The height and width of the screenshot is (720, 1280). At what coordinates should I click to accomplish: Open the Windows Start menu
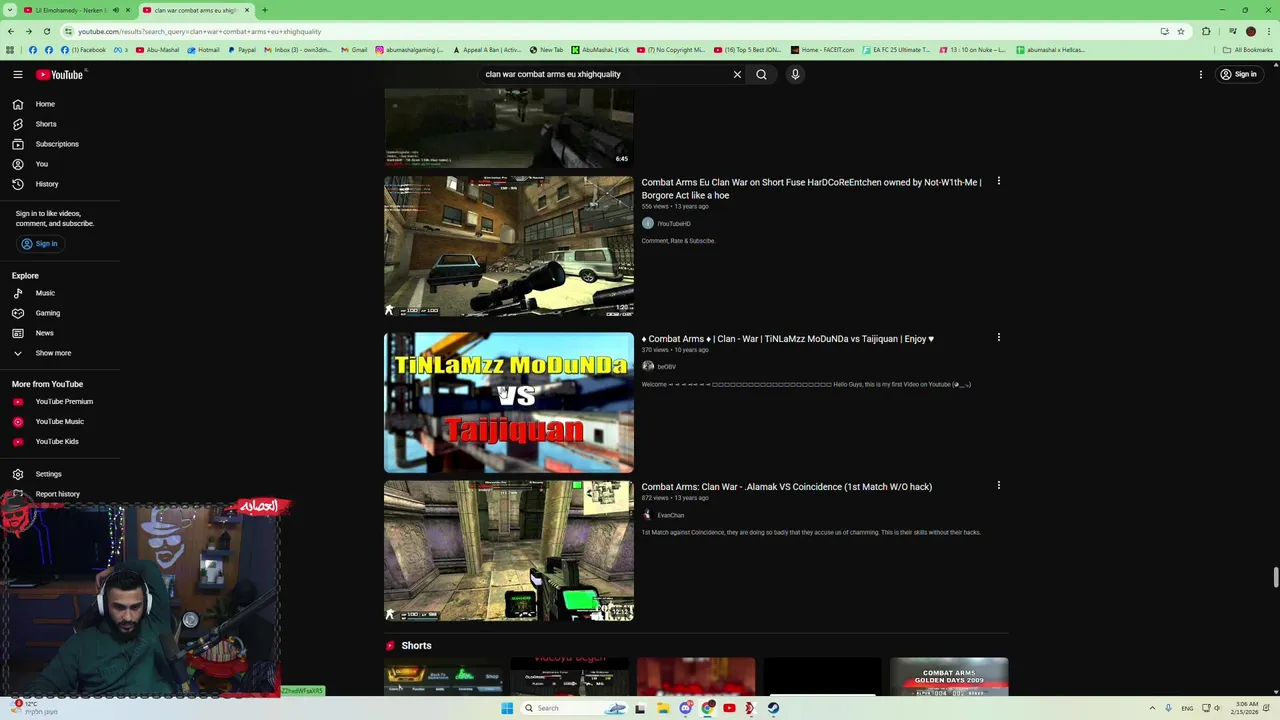pos(507,708)
